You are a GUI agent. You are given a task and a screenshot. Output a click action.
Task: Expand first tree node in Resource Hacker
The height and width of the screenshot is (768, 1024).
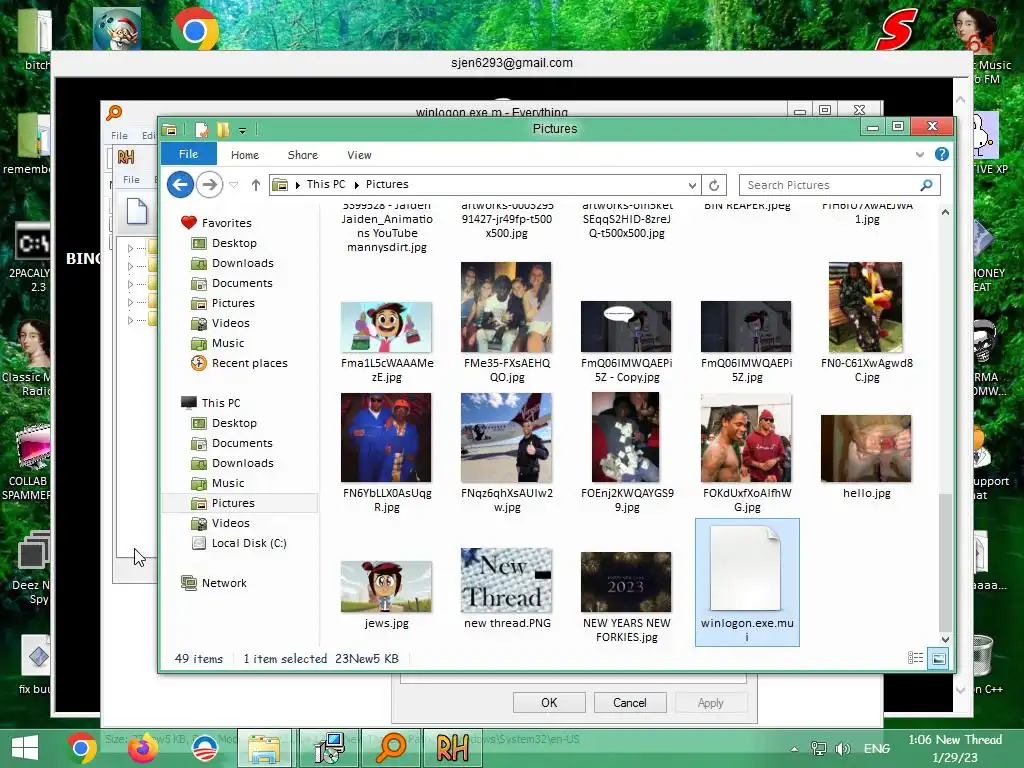(x=131, y=248)
